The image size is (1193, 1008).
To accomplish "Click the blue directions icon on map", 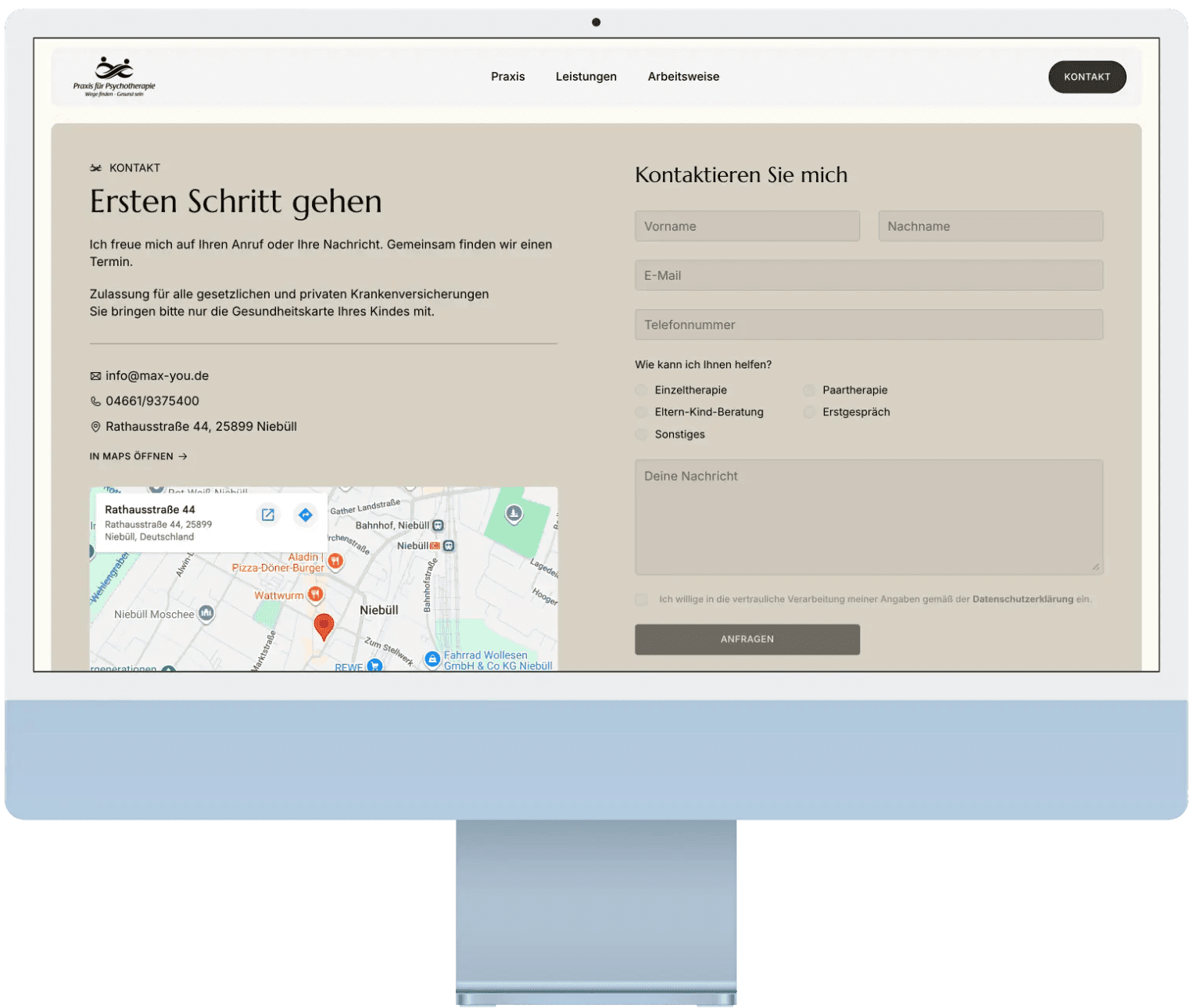I will pyautogui.click(x=305, y=515).
